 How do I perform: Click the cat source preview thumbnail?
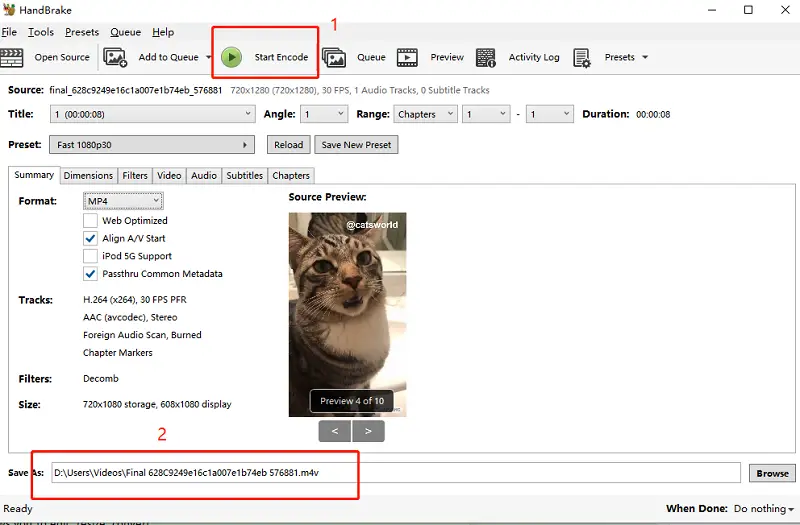pos(347,314)
